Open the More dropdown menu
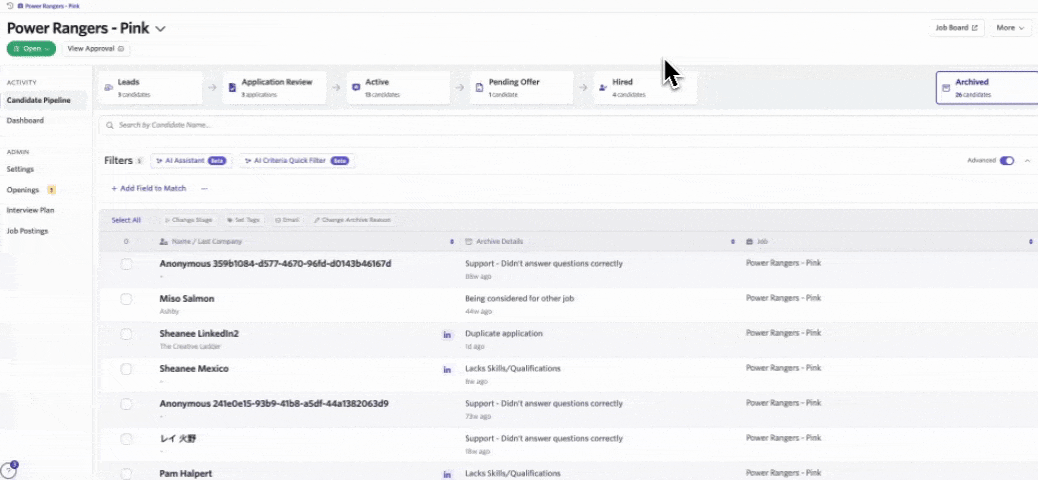The image size is (1038, 480). pyautogui.click(x=1010, y=28)
